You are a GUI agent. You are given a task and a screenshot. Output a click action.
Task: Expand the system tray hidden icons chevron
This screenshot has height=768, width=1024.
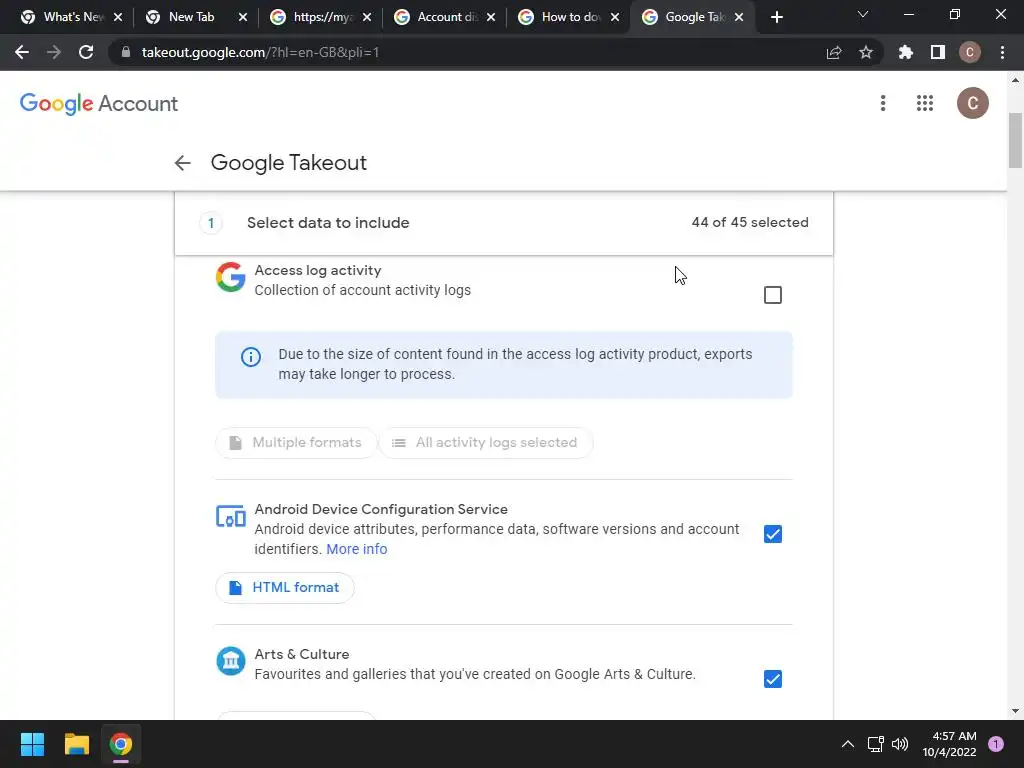(848, 744)
